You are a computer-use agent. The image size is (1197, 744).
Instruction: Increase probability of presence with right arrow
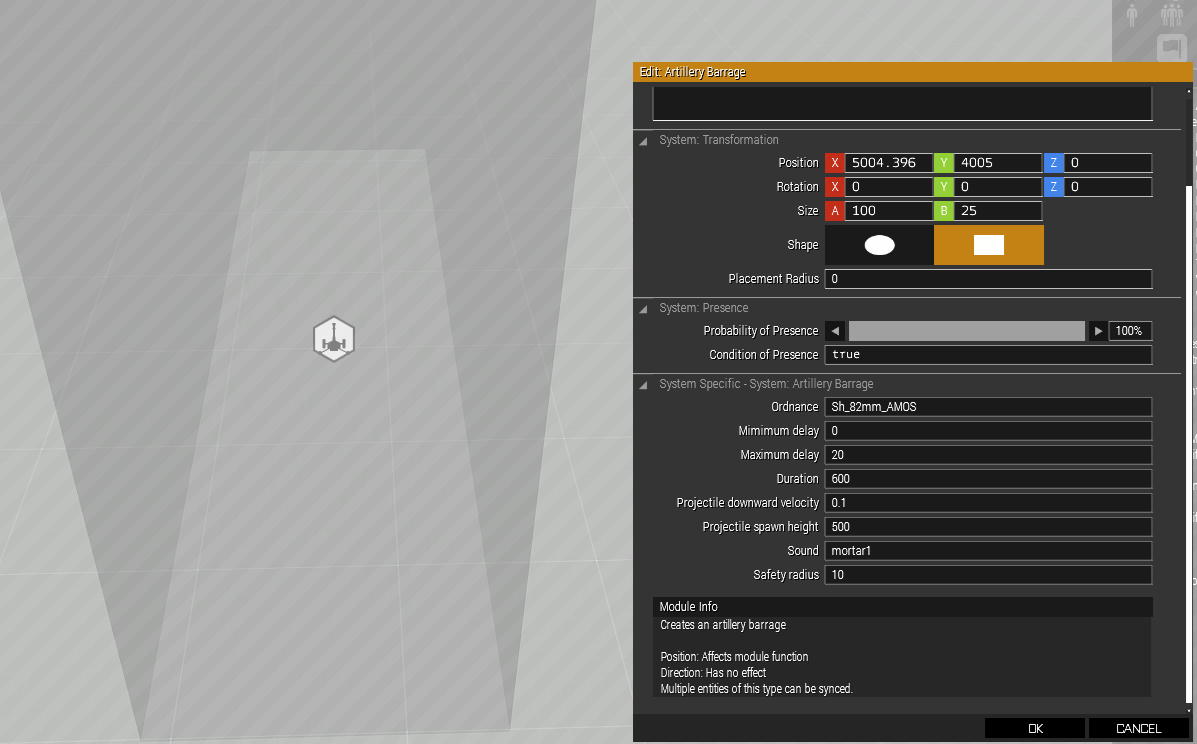(1098, 331)
